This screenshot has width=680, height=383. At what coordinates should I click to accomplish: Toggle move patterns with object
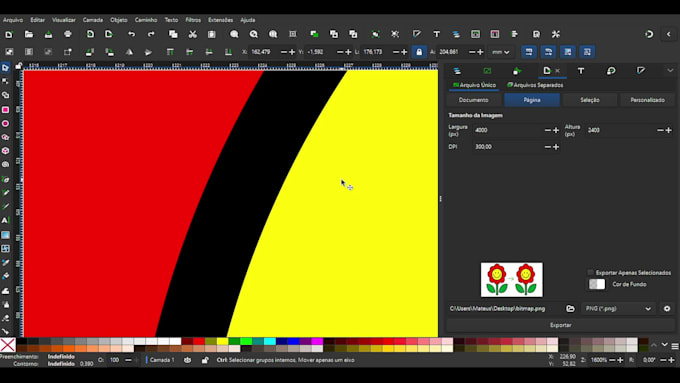click(587, 52)
